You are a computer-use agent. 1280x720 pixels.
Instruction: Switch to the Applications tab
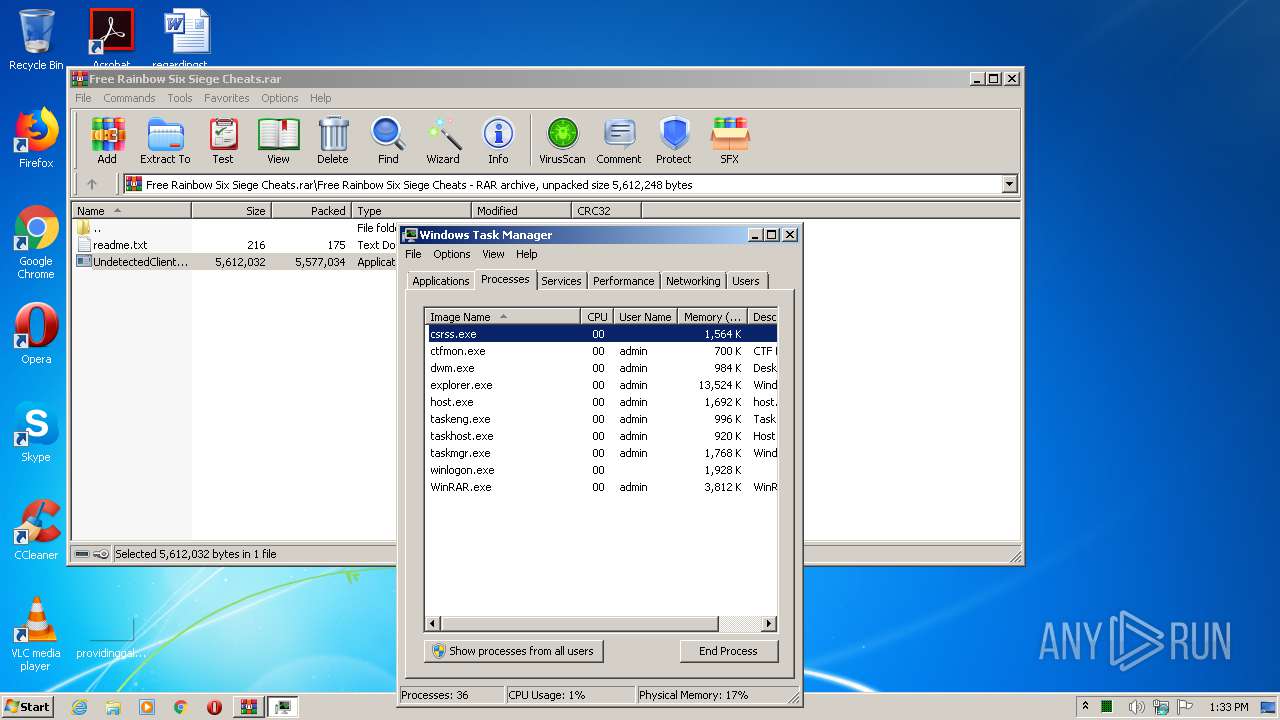click(440, 281)
